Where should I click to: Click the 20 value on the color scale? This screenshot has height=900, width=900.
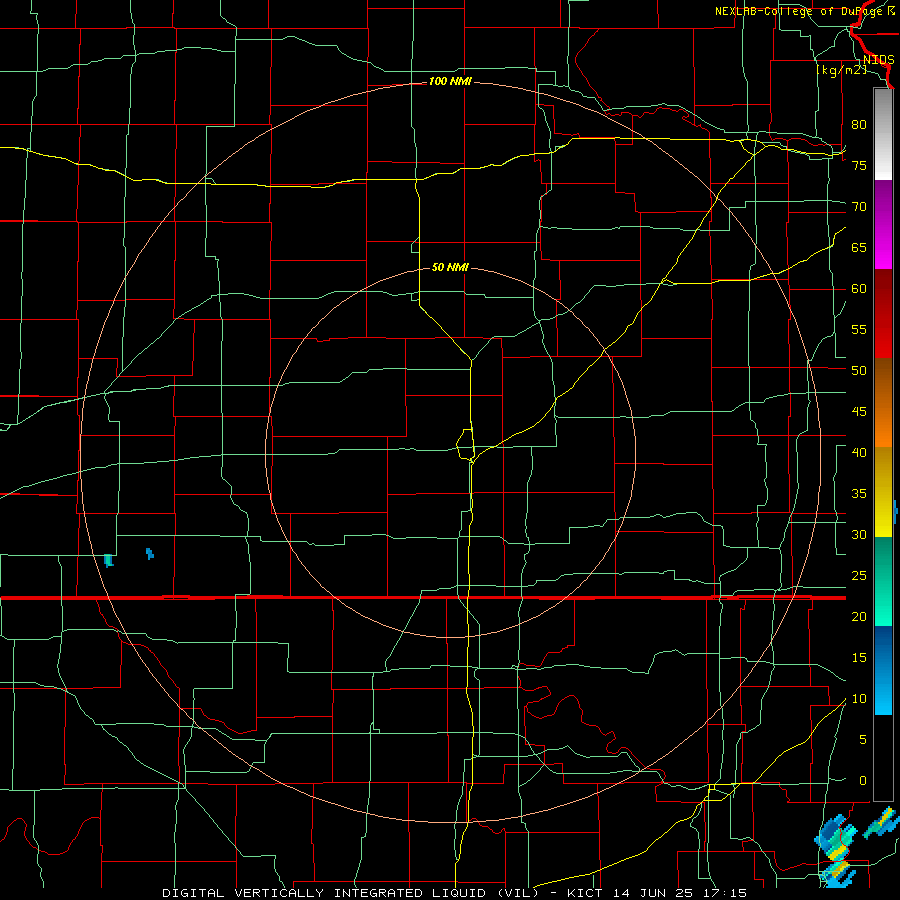pos(859,616)
